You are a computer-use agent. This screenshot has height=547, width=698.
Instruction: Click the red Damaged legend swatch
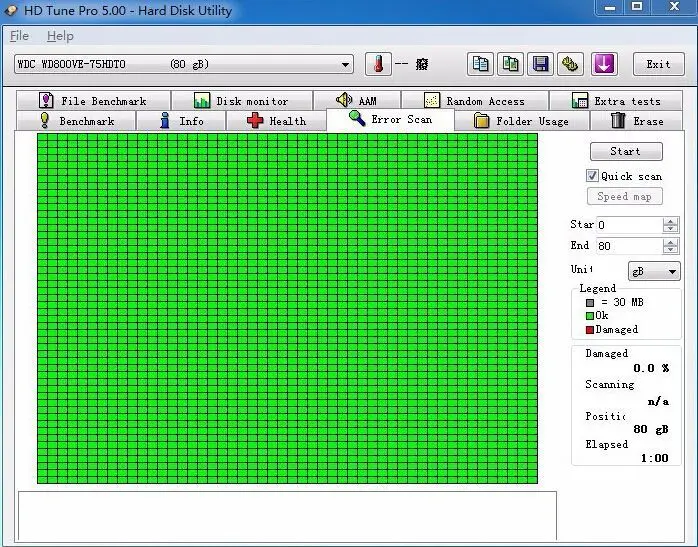(590, 330)
